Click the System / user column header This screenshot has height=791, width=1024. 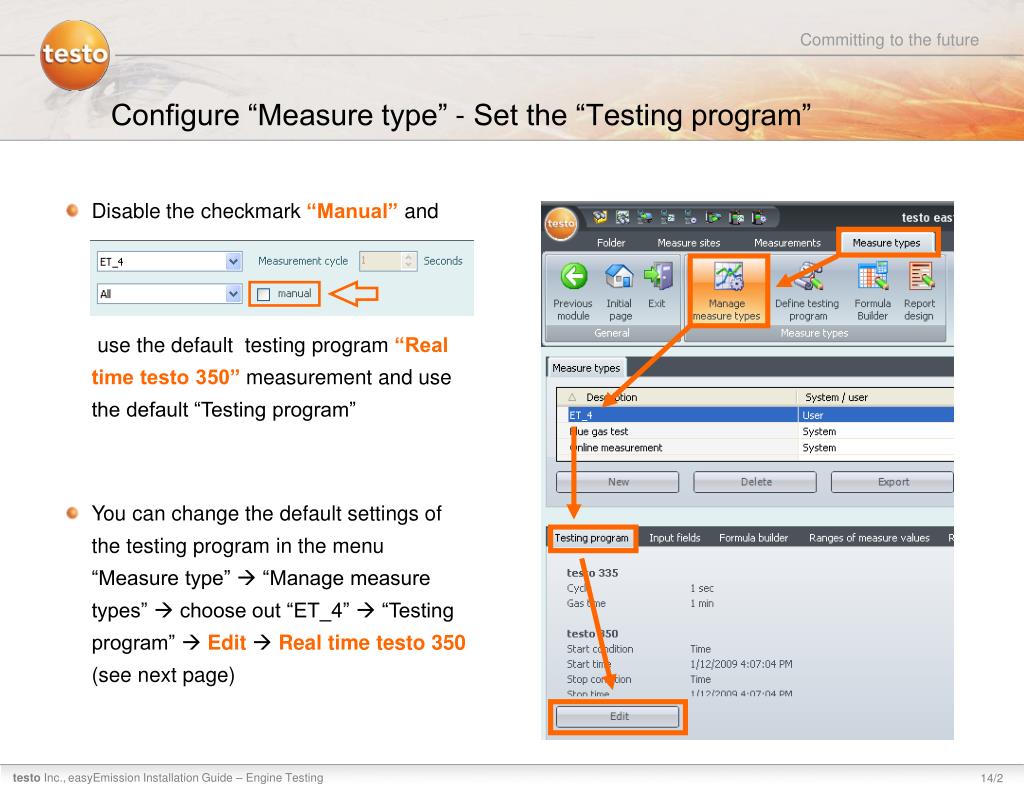[x=875, y=397]
